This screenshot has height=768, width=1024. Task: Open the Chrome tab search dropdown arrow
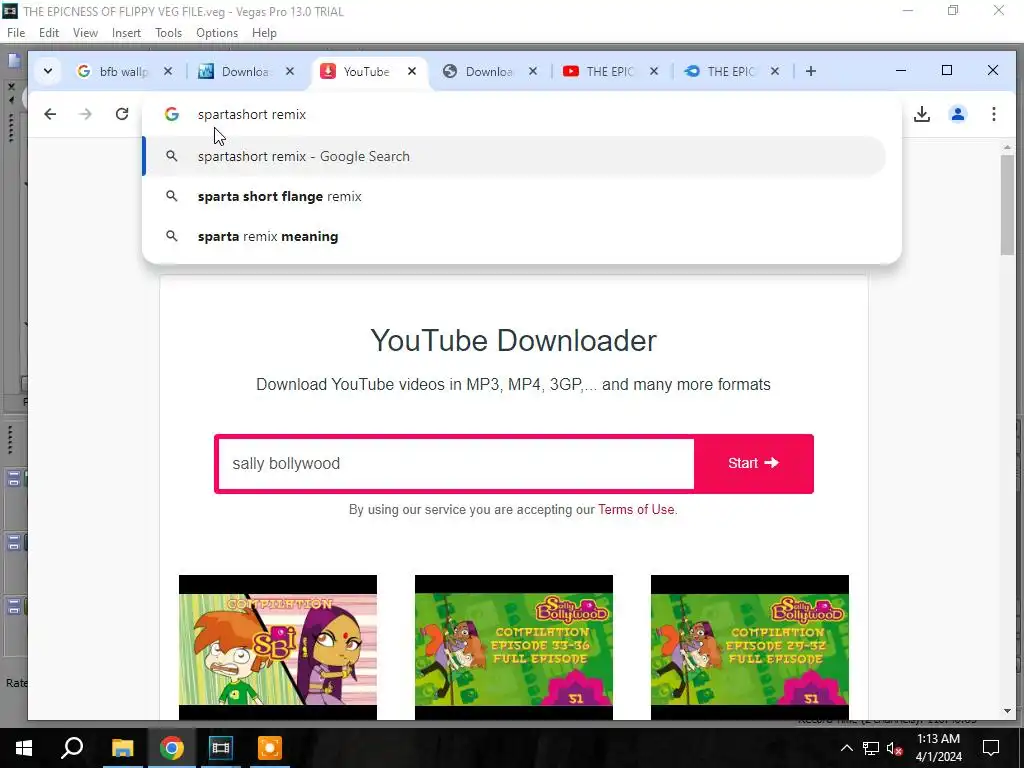(48, 71)
